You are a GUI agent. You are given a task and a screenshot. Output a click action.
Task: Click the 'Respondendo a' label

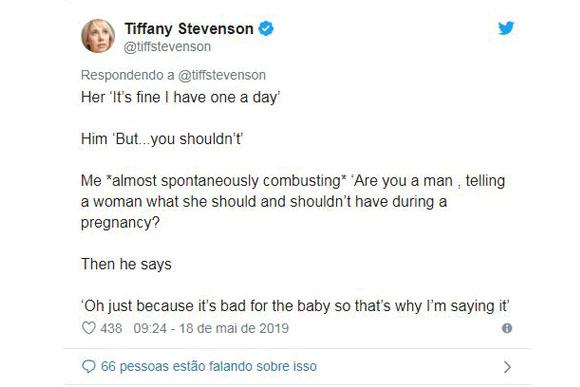128,75
